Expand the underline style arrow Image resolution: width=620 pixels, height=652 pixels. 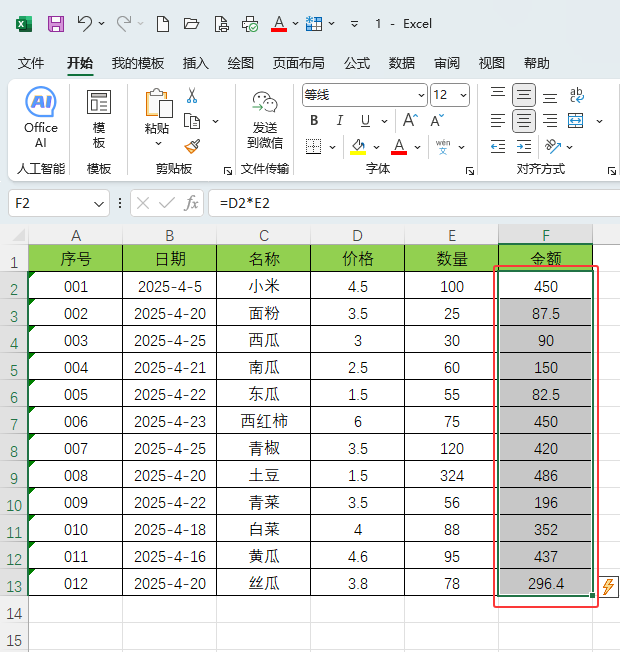click(x=384, y=121)
